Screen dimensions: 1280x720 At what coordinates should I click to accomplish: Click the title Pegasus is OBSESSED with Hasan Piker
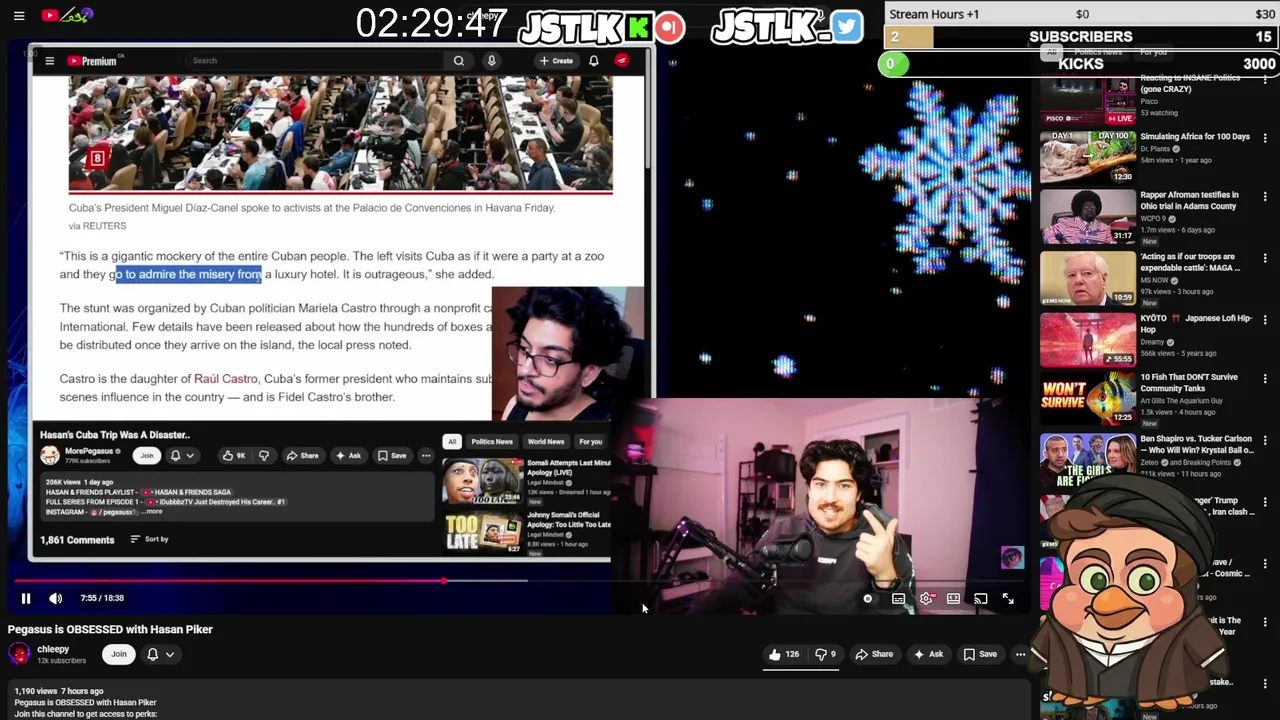click(110, 629)
